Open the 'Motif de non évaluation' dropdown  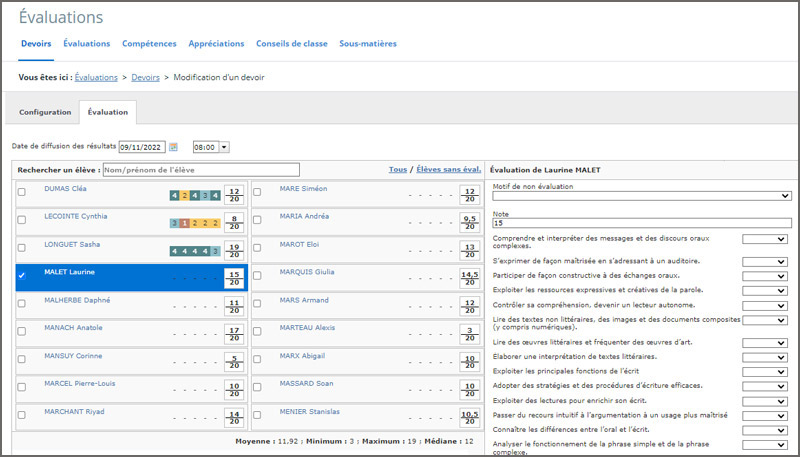(x=641, y=197)
